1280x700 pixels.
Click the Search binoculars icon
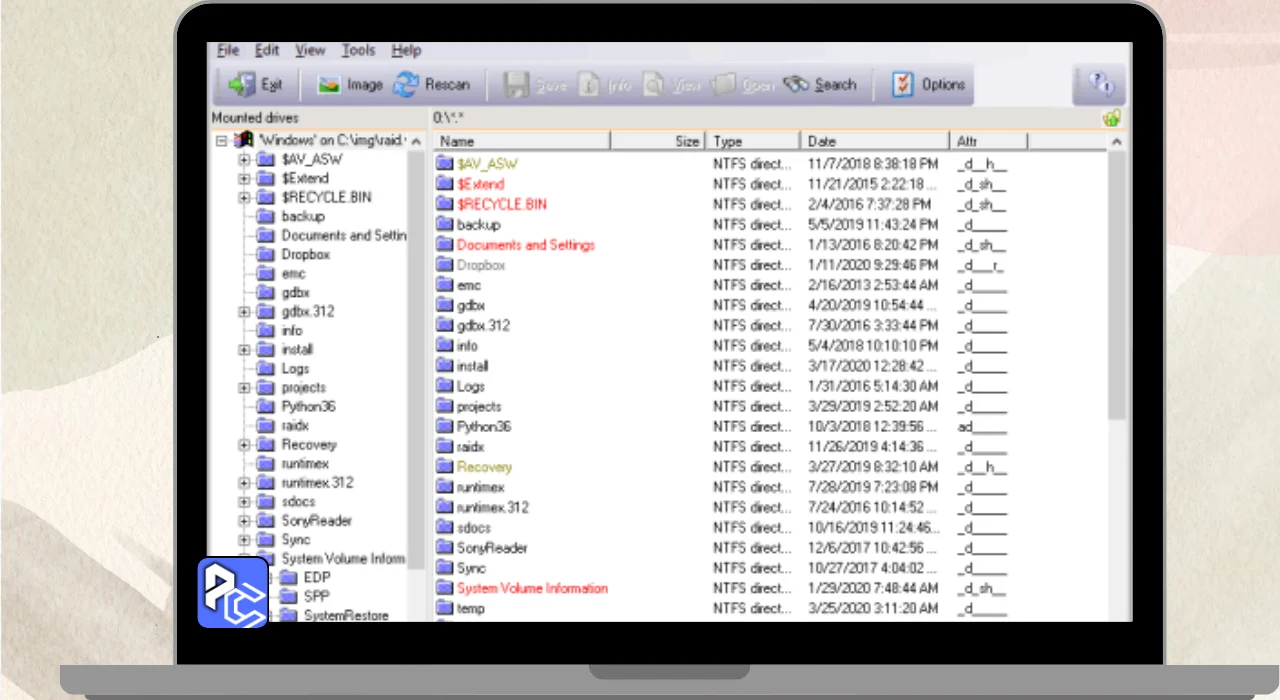click(x=796, y=85)
